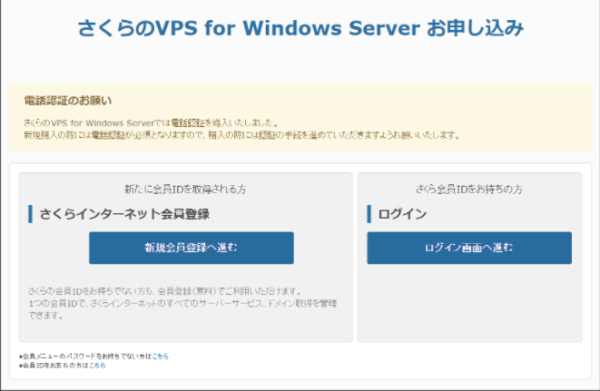
Task: Click the 電話認証のお願い notice heading
Action: pyautogui.click(x=68, y=101)
